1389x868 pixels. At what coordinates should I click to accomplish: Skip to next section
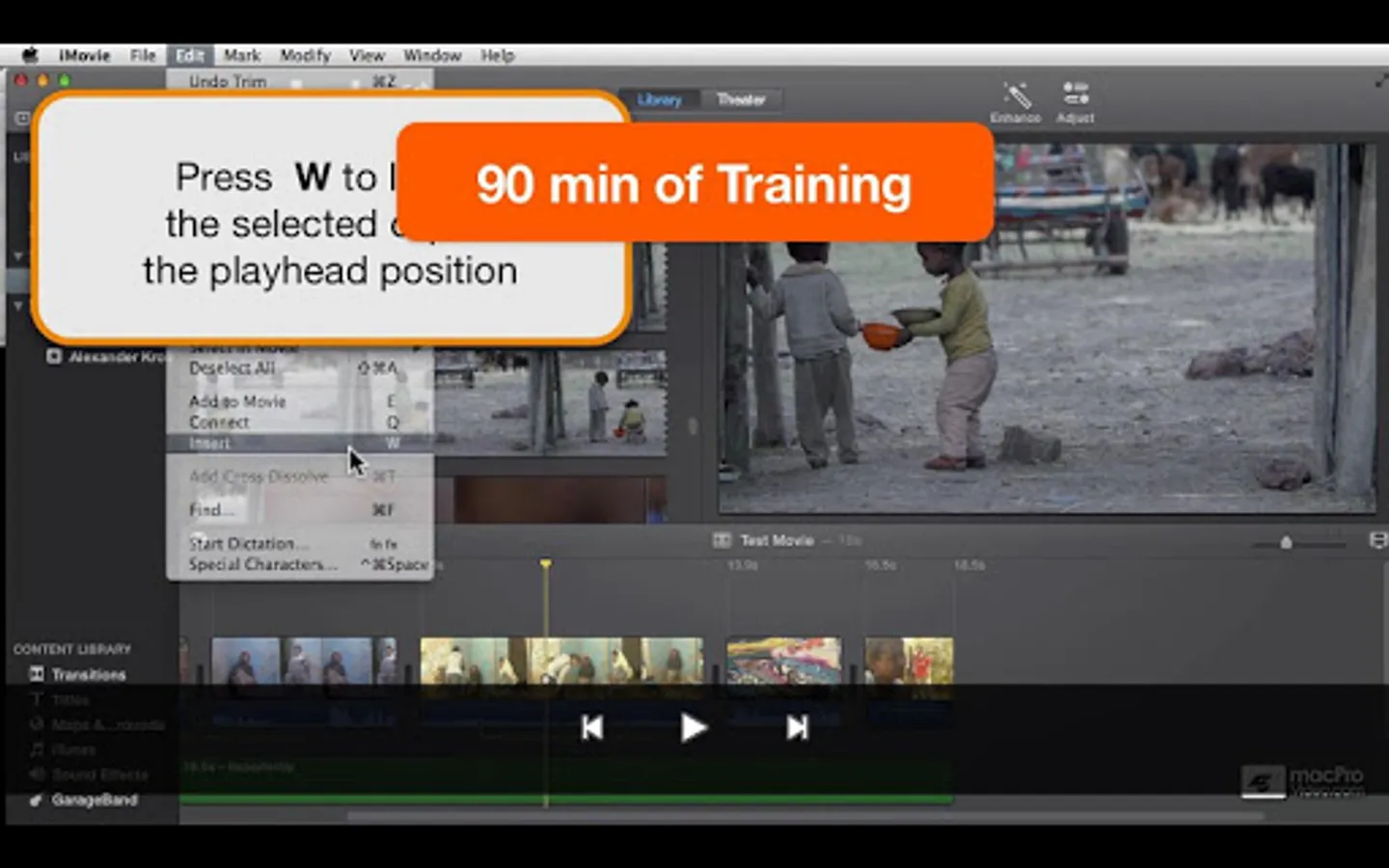click(x=797, y=727)
